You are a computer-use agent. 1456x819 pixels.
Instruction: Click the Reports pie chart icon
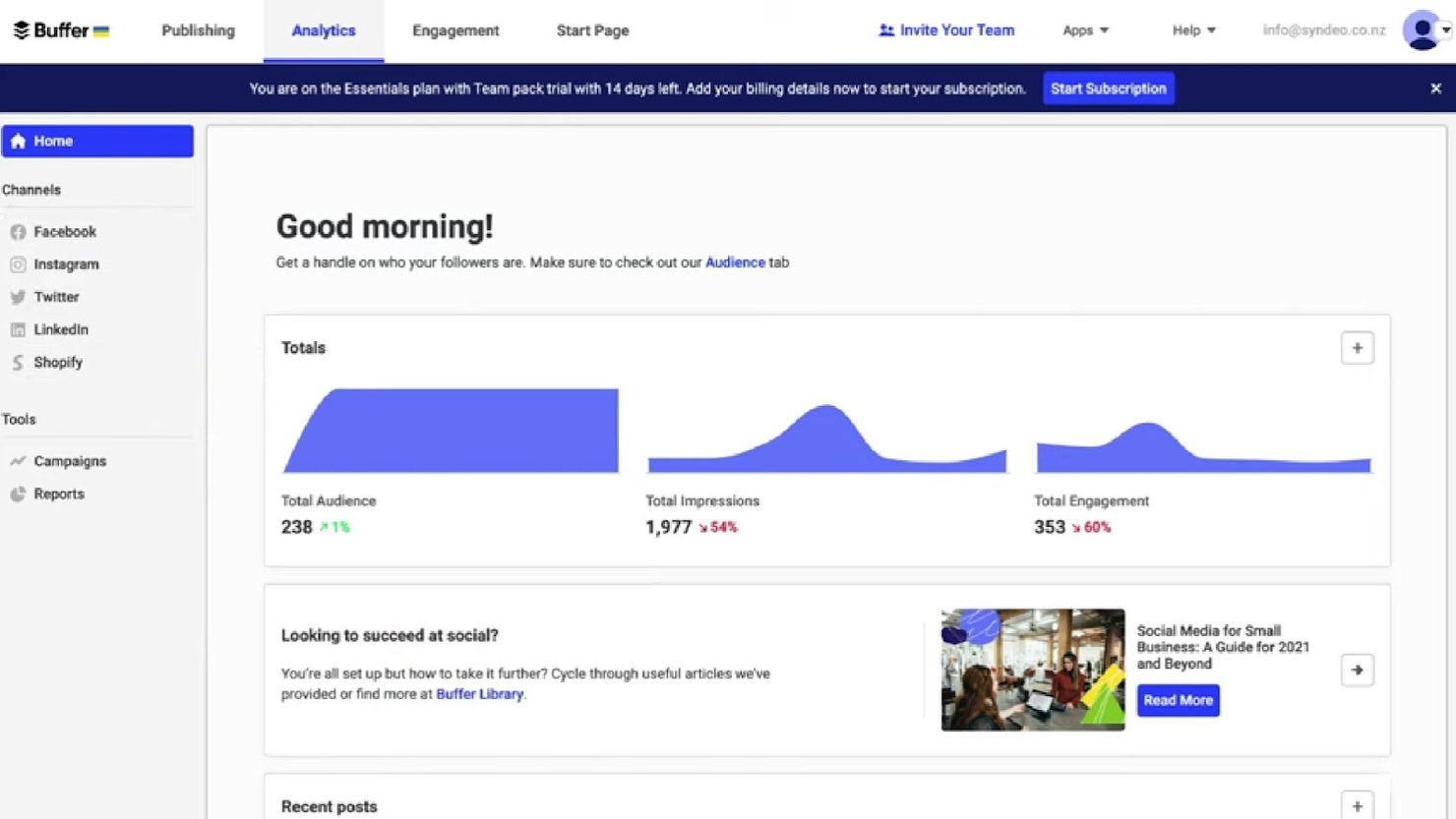18,494
